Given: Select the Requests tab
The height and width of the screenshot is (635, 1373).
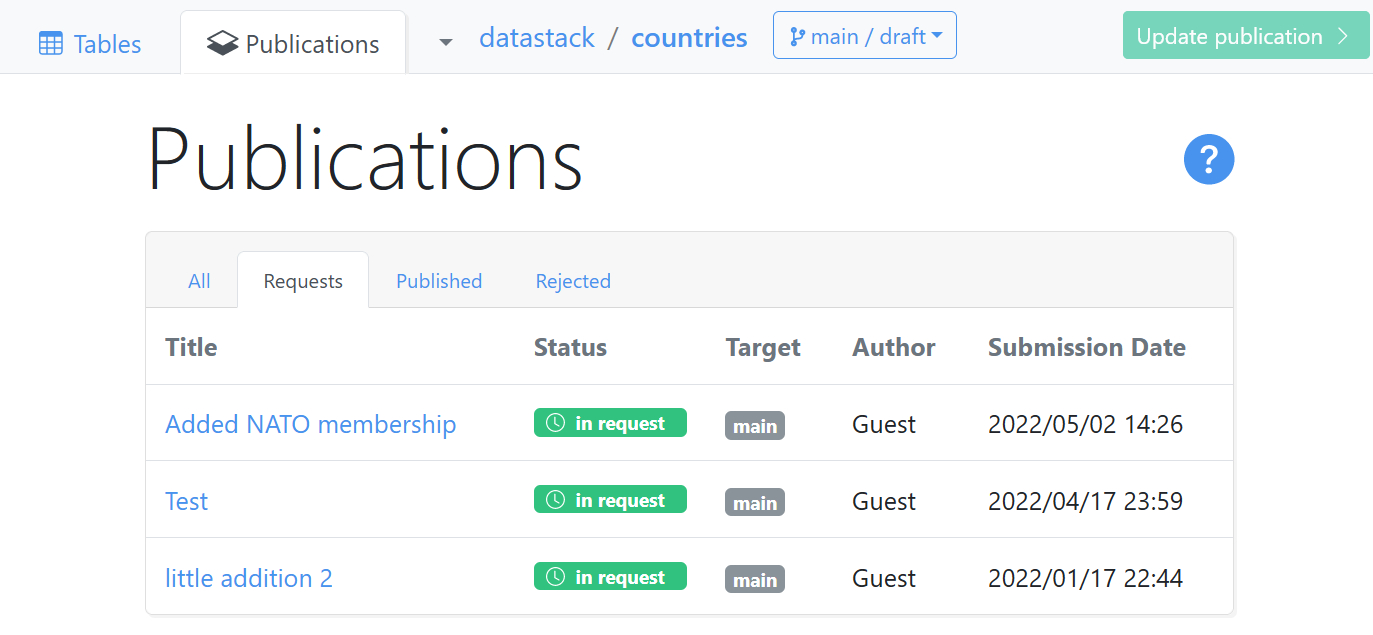Looking at the screenshot, I should tap(303, 281).
